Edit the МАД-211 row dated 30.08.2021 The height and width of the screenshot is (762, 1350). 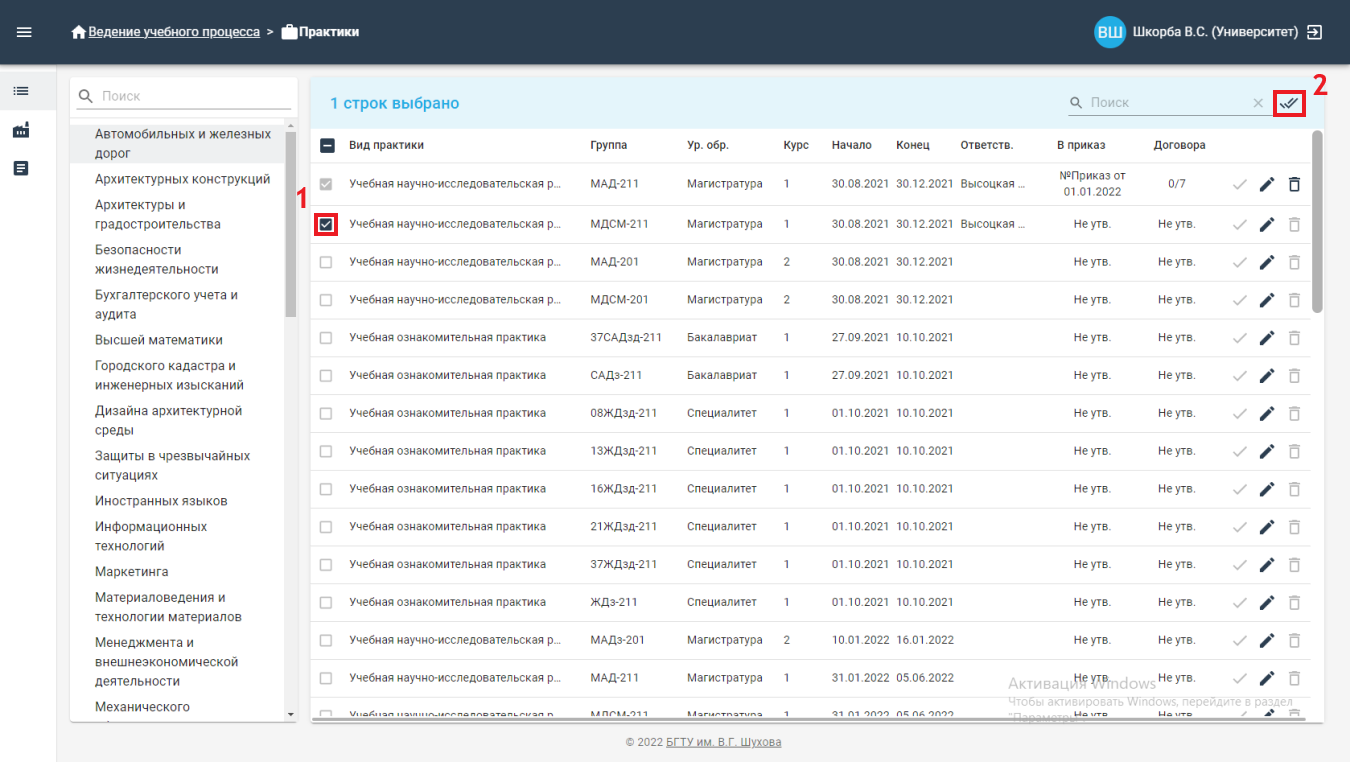pos(1267,184)
